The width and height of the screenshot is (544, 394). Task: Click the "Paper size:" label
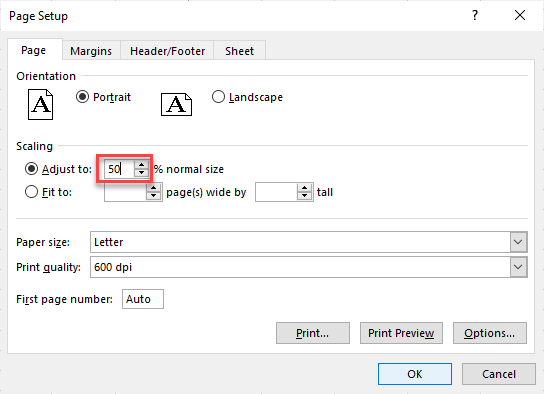click(x=43, y=242)
